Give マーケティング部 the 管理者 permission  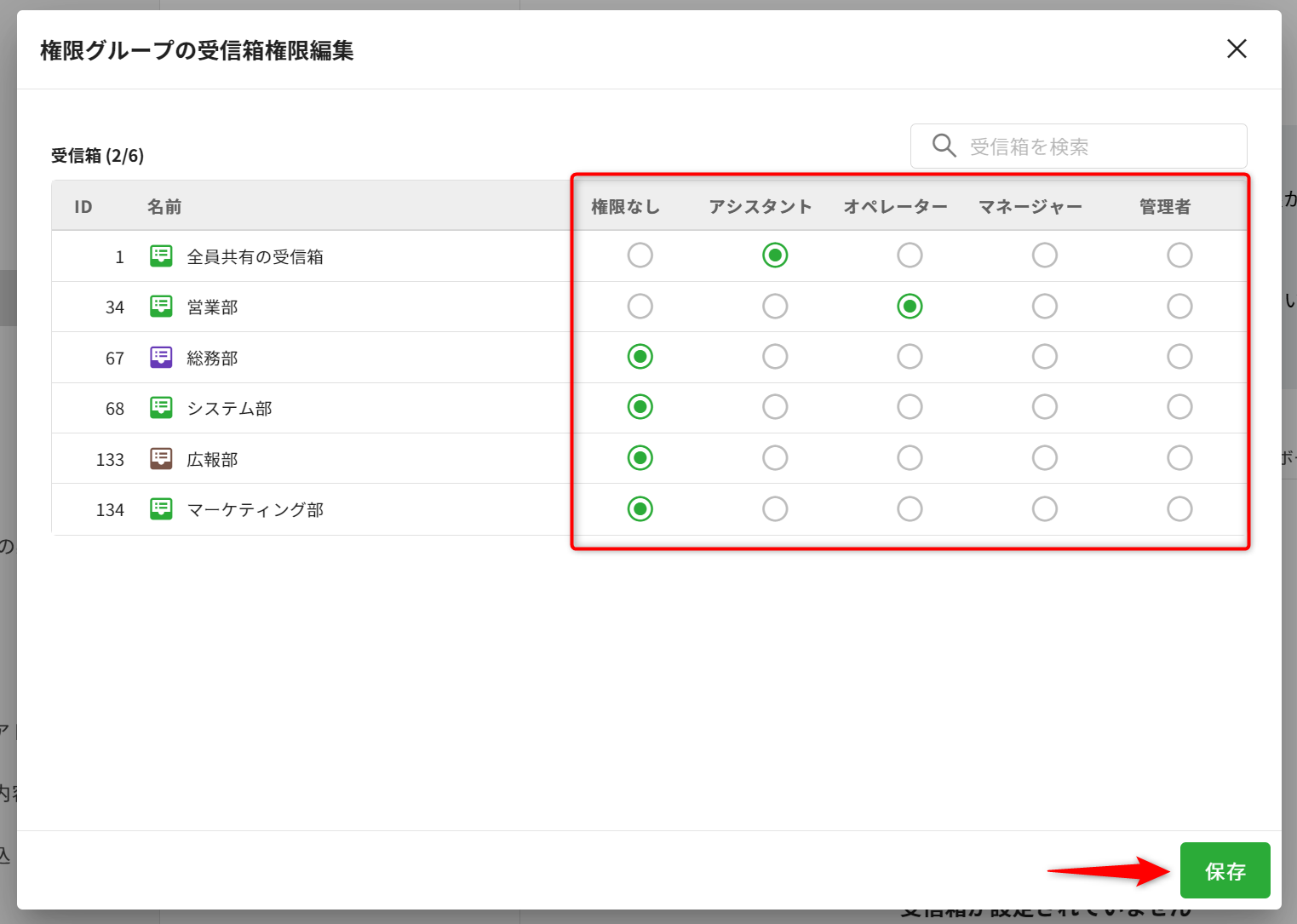[1179, 509]
